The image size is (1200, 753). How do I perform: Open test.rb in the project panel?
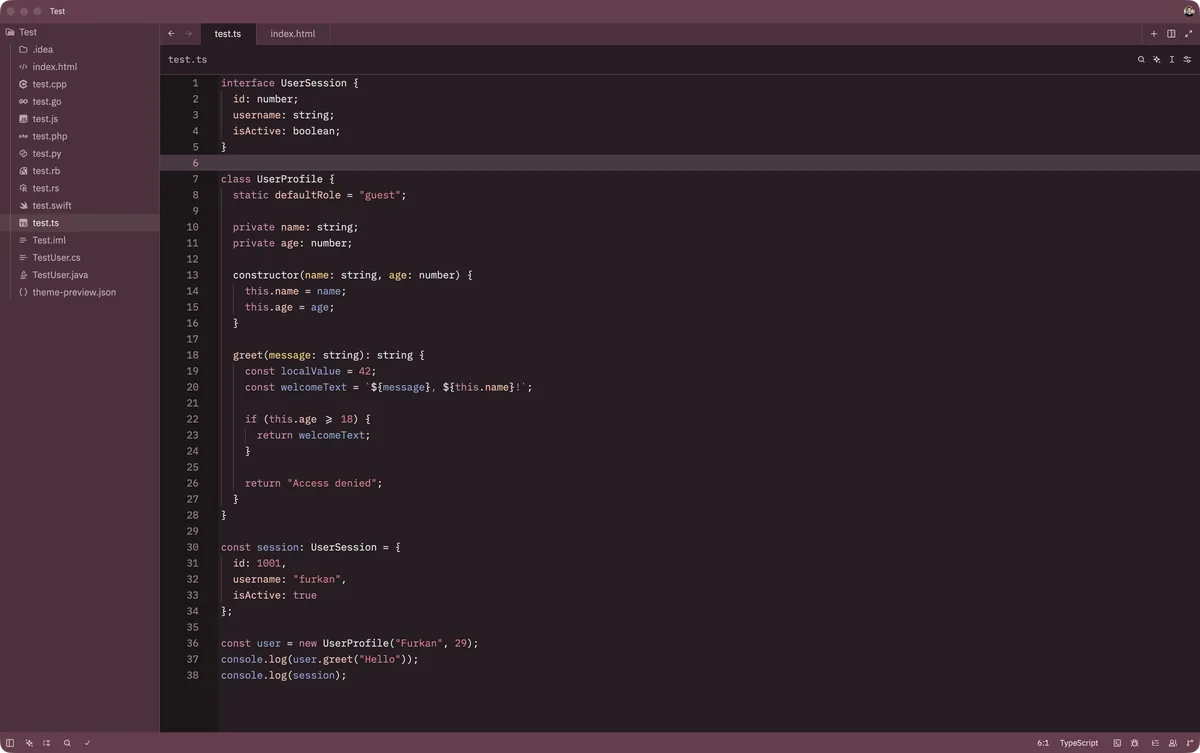pos(80,171)
